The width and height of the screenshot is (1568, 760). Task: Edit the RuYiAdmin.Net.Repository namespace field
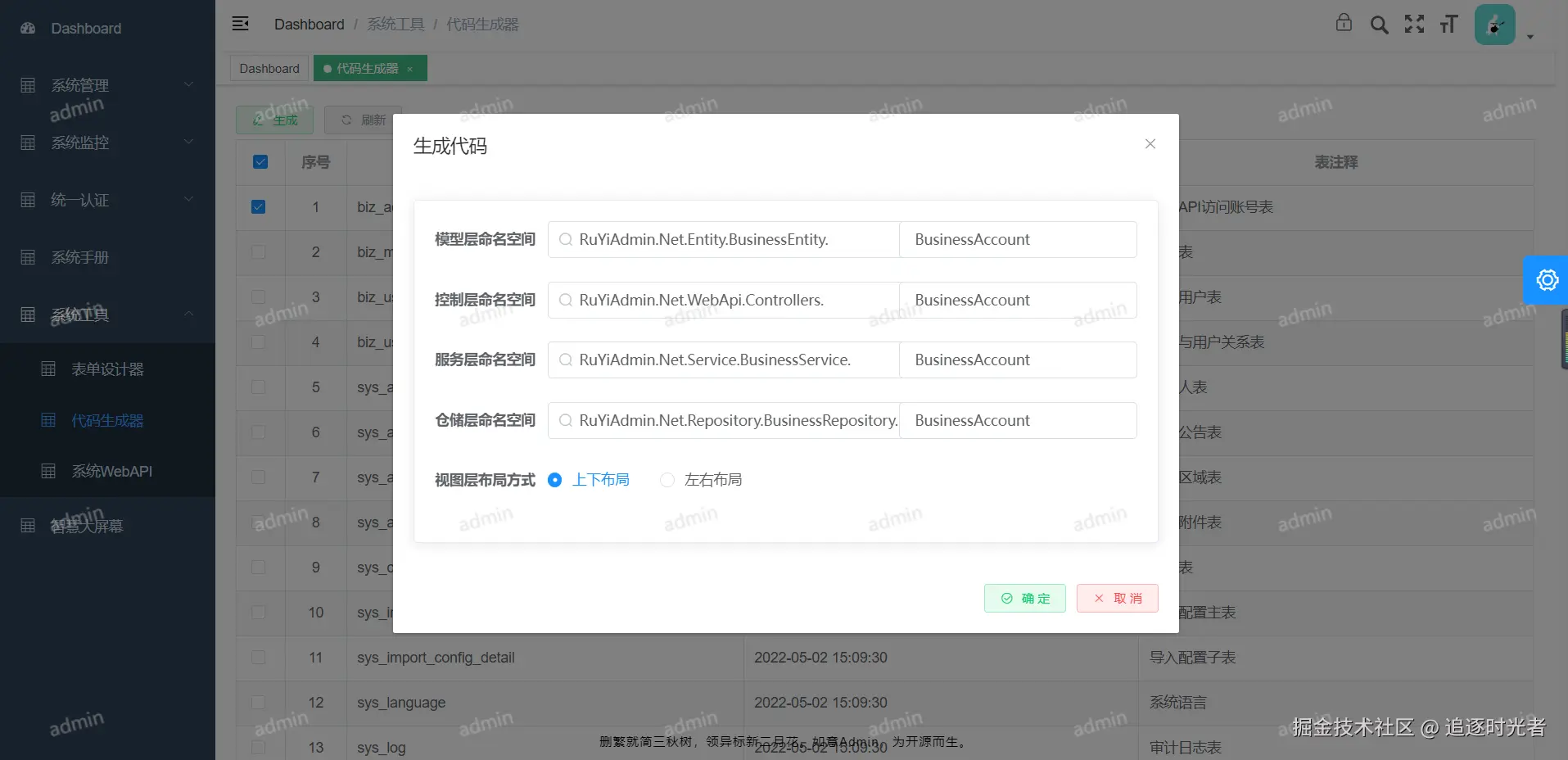(724, 420)
